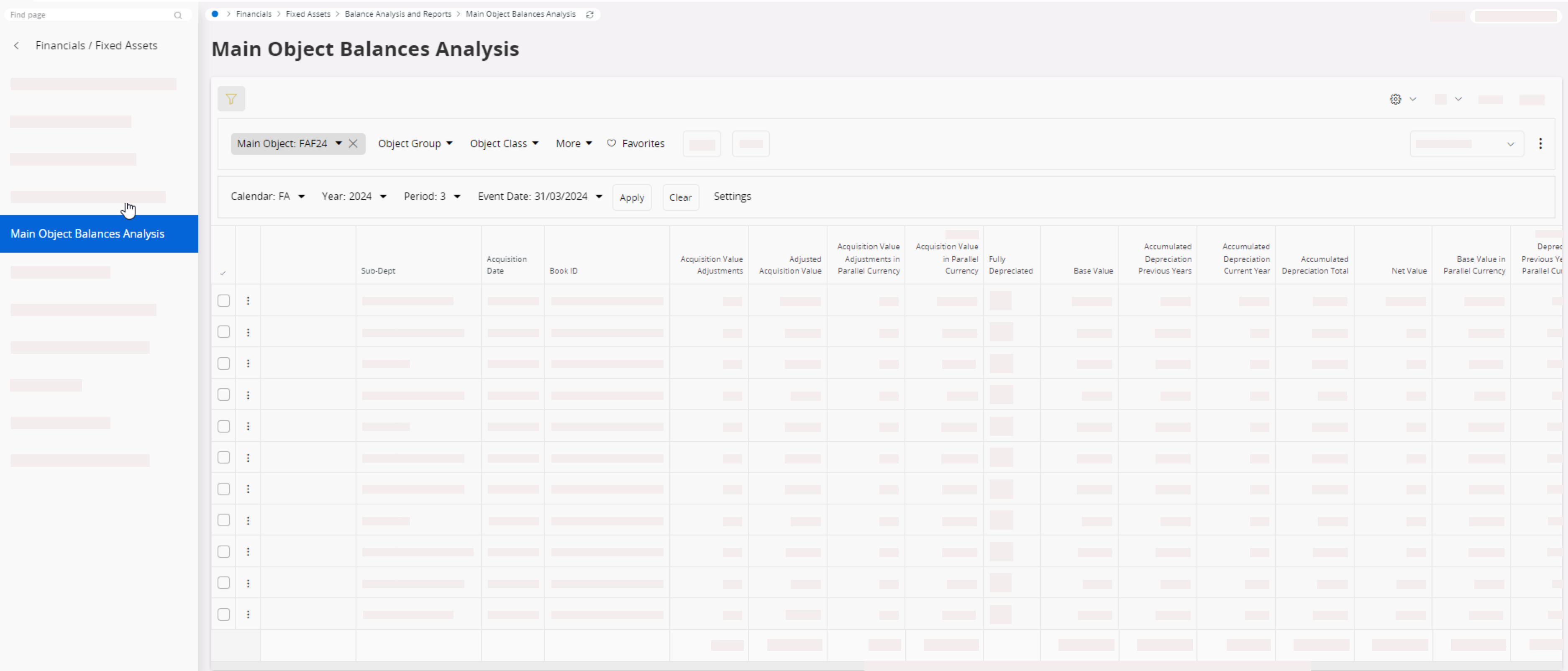Screen dimensions: 1568x671
Task: Select the last row's checkbox
Action: click(x=223, y=615)
